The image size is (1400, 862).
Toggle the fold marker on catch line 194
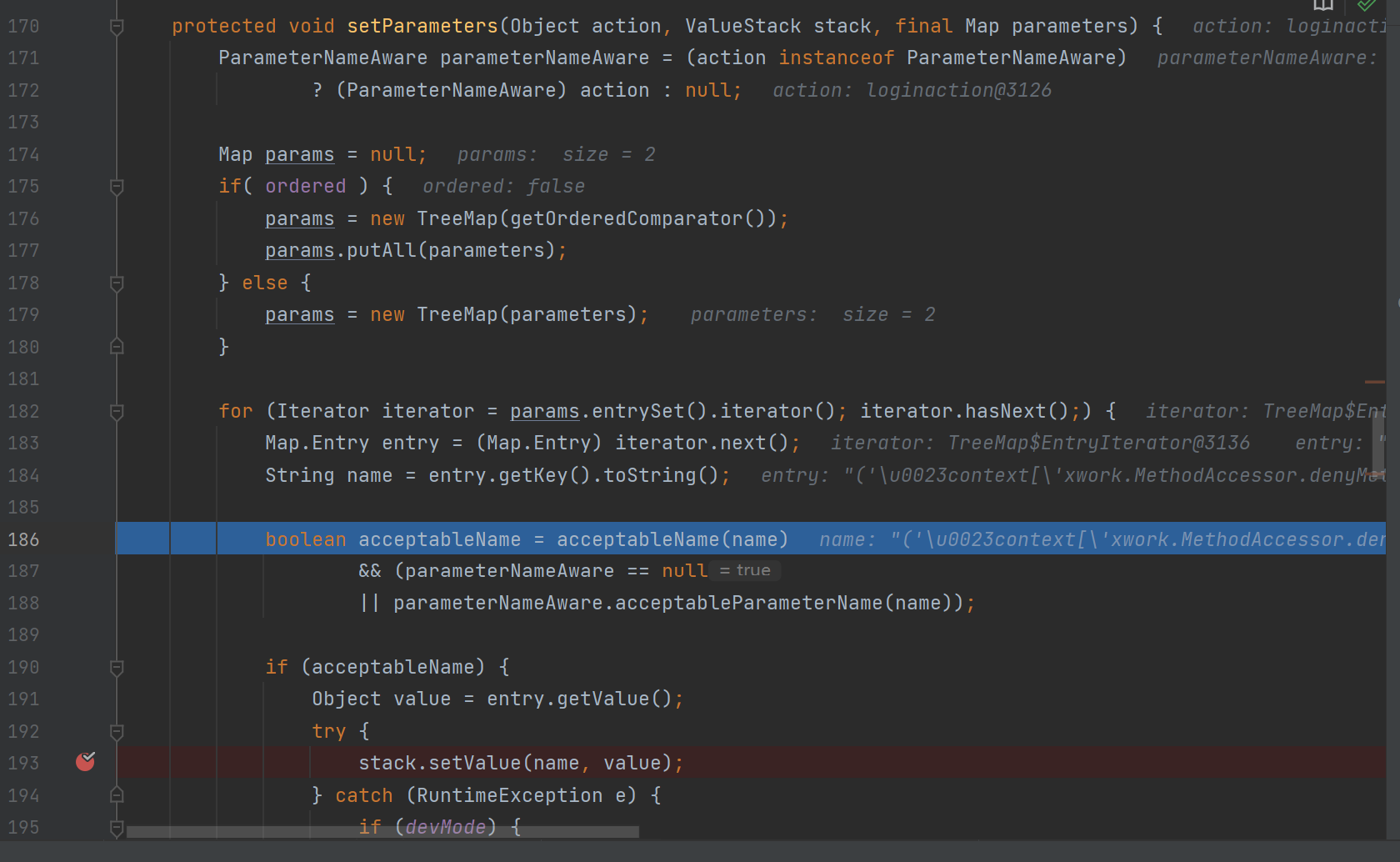click(x=117, y=795)
